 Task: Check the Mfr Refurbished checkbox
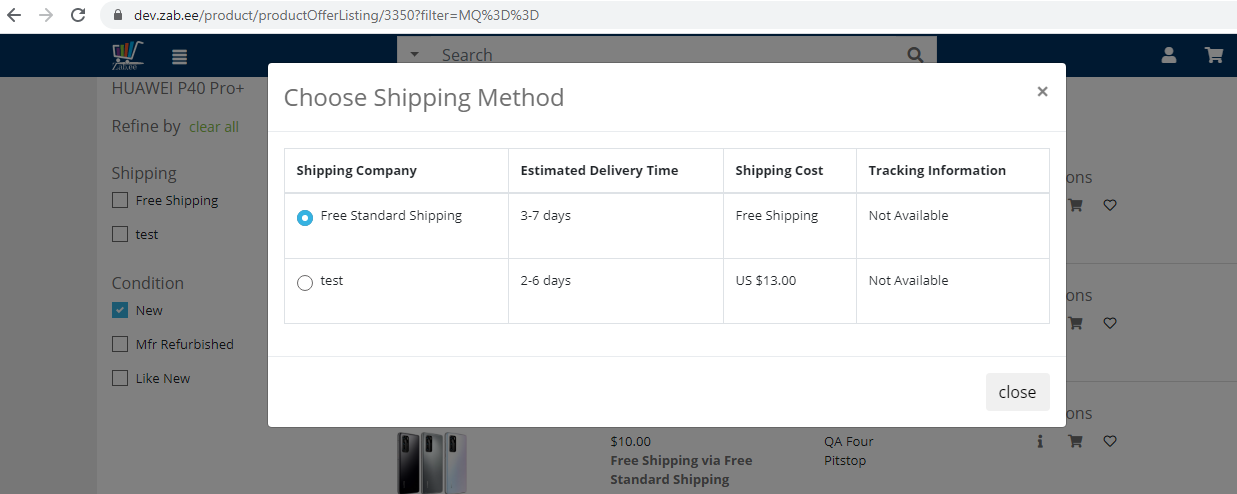(x=120, y=344)
